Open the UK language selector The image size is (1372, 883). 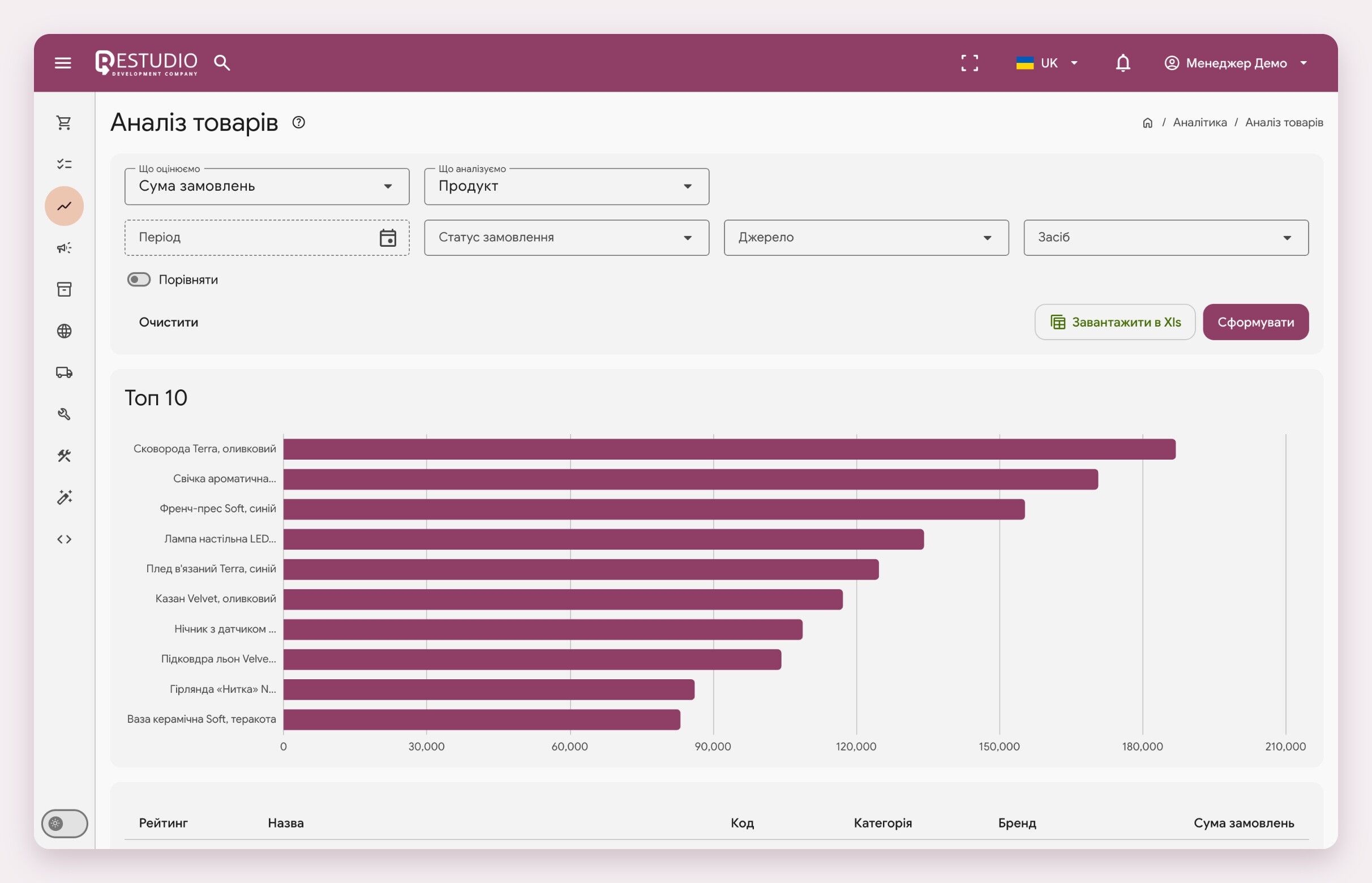[x=1047, y=62]
